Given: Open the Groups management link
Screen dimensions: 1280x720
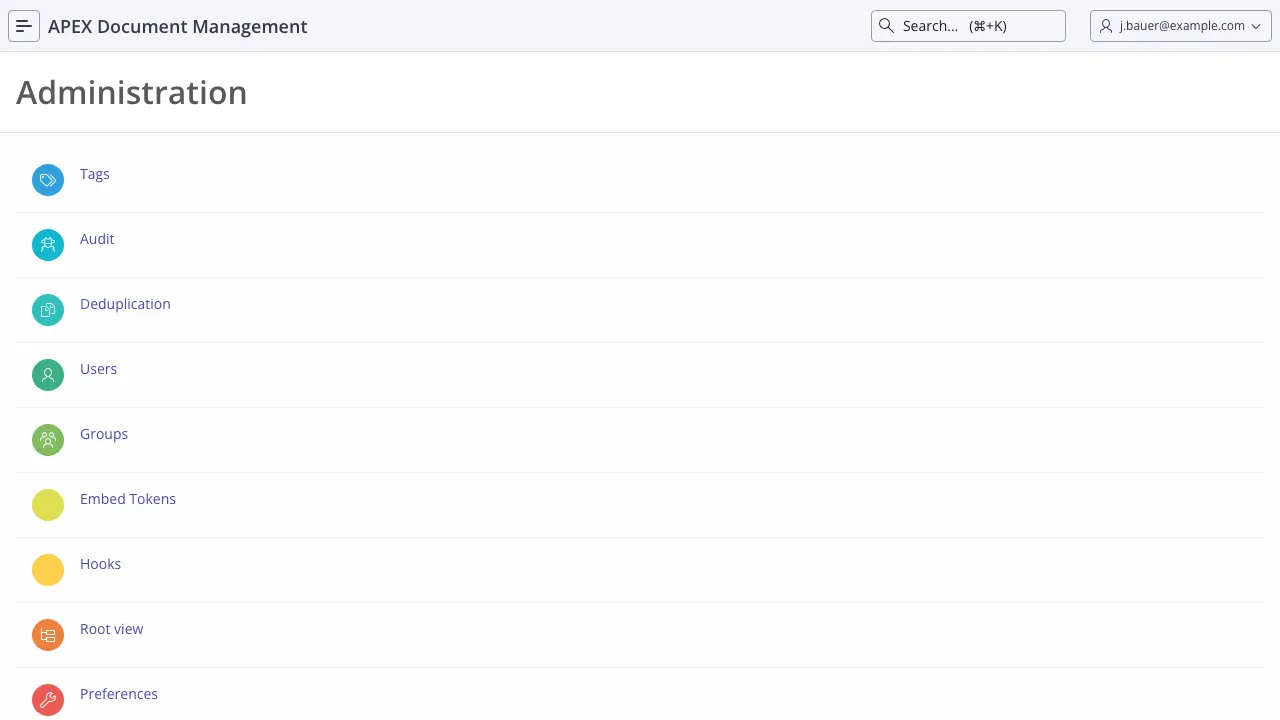Looking at the screenshot, I should point(104,434).
